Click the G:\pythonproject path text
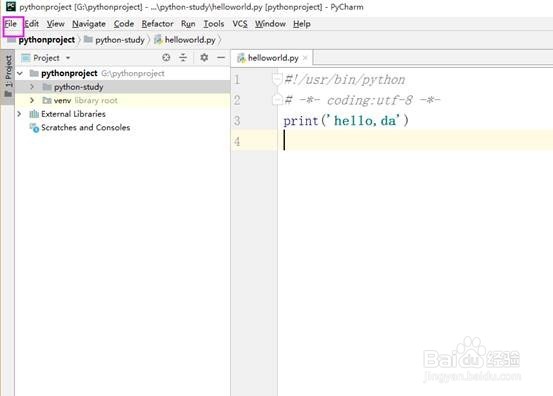This screenshot has height=396, width=553. (x=133, y=73)
